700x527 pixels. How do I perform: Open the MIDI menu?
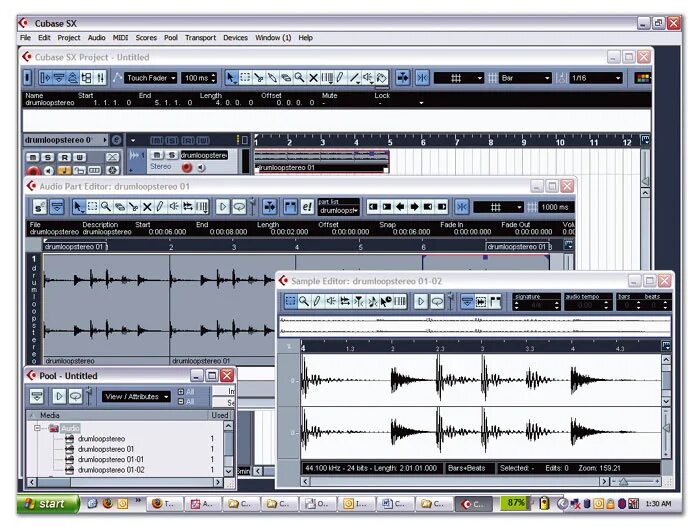(120, 38)
